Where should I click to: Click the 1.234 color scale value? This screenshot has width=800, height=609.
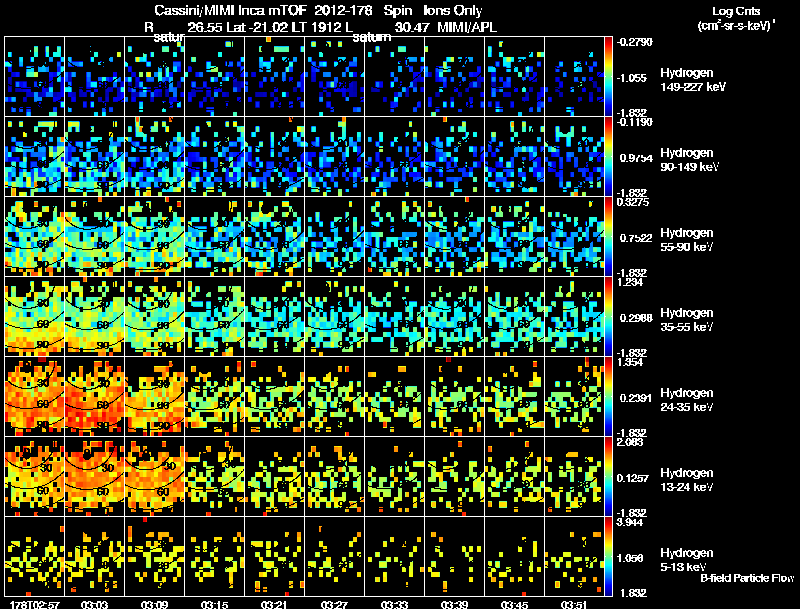[x=630, y=282]
